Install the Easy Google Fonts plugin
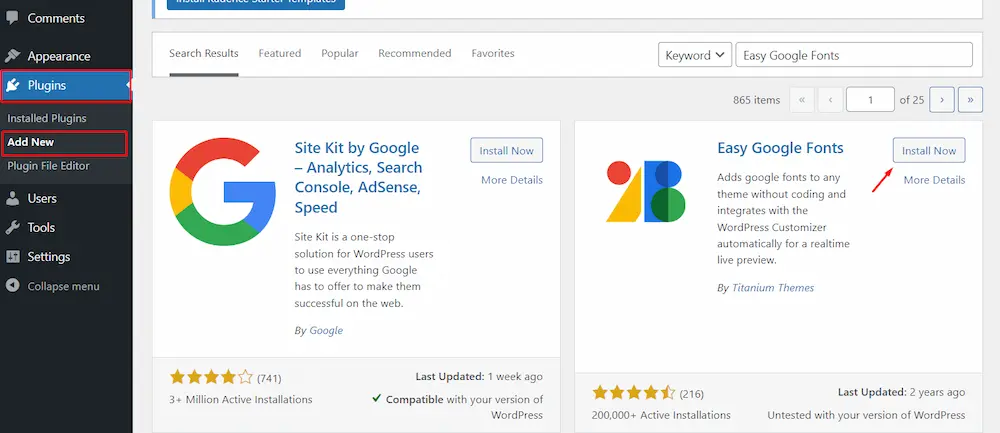1000x433 pixels. 929,150
